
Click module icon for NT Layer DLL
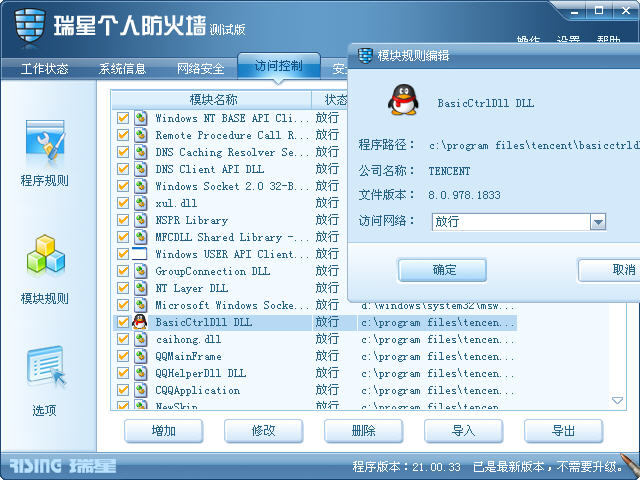140,288
